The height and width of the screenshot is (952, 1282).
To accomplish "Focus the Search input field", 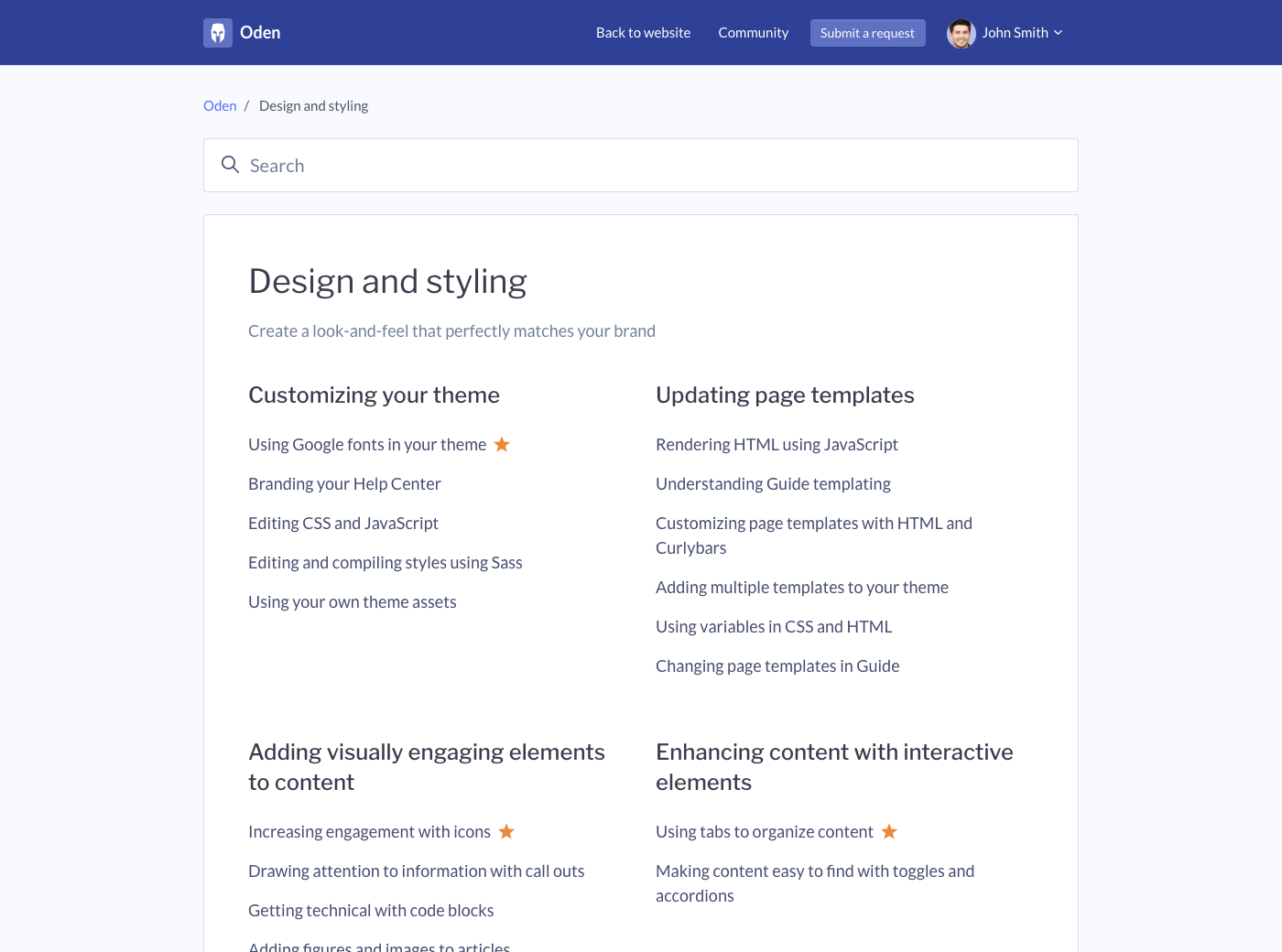I will pos(641,166).
